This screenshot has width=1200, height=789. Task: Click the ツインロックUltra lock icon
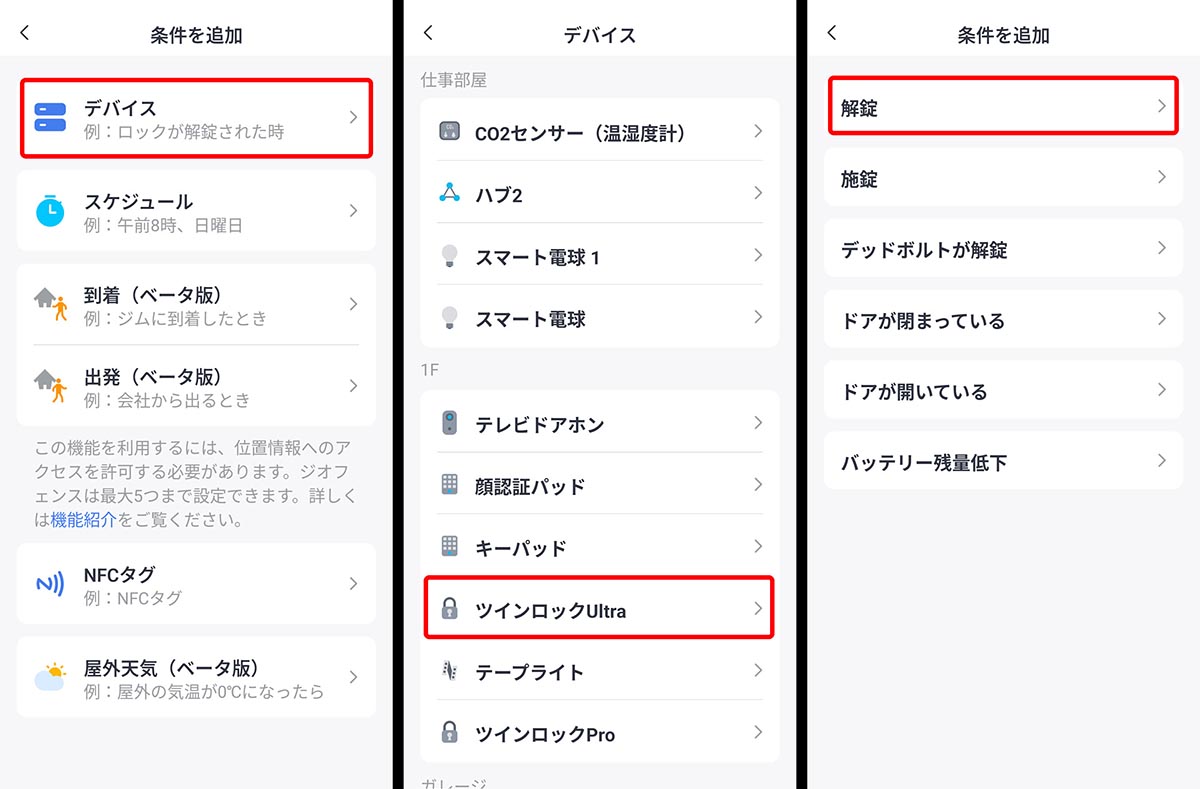click(450, 609)
